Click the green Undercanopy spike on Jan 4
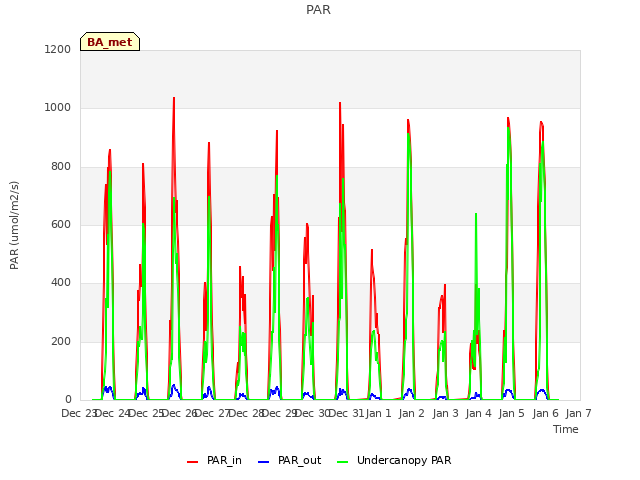Viewport: 640px width, 480px height. 476,214
